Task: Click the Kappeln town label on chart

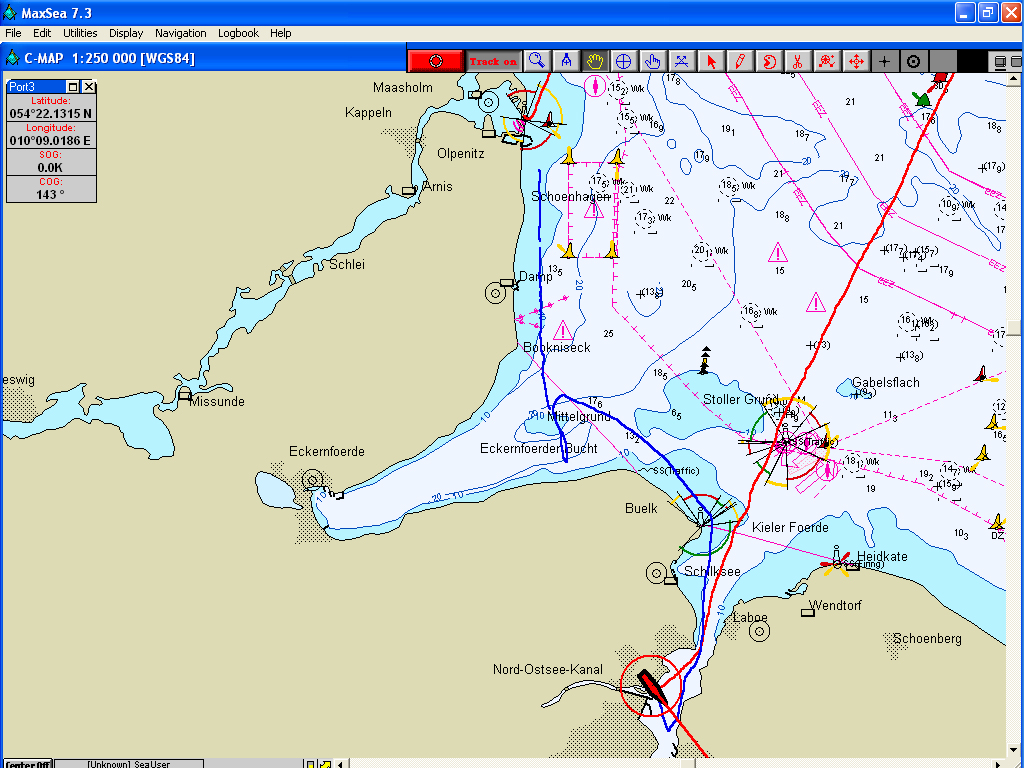Action: click(x=368, y=112)
